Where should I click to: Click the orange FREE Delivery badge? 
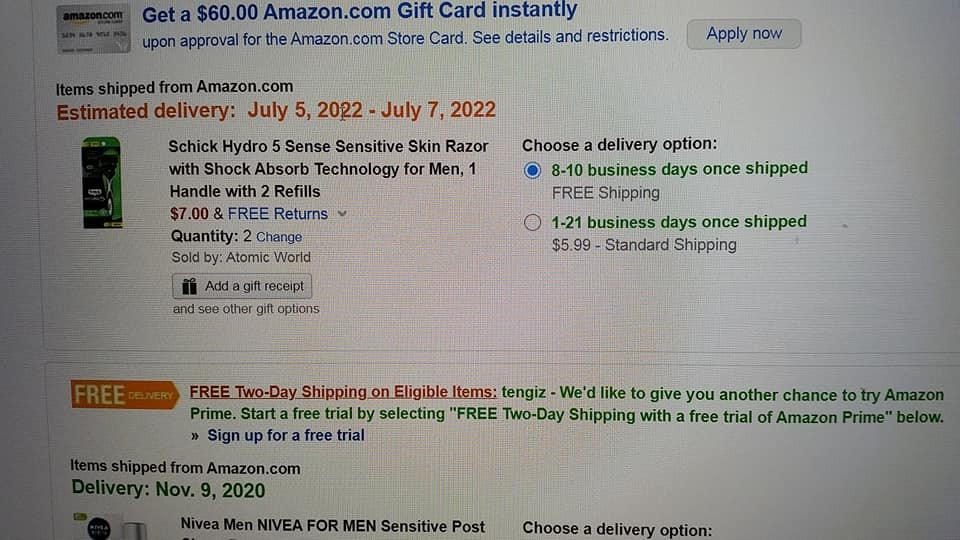(x=124, y=395)
